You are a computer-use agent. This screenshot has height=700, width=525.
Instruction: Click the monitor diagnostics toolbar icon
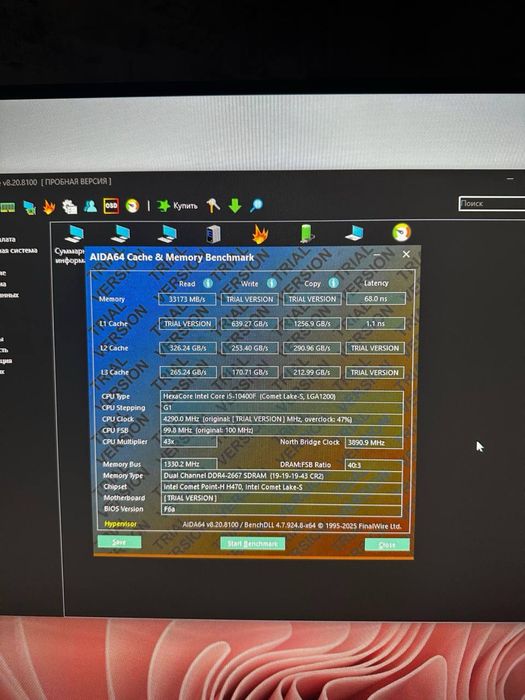click(29, 207)
